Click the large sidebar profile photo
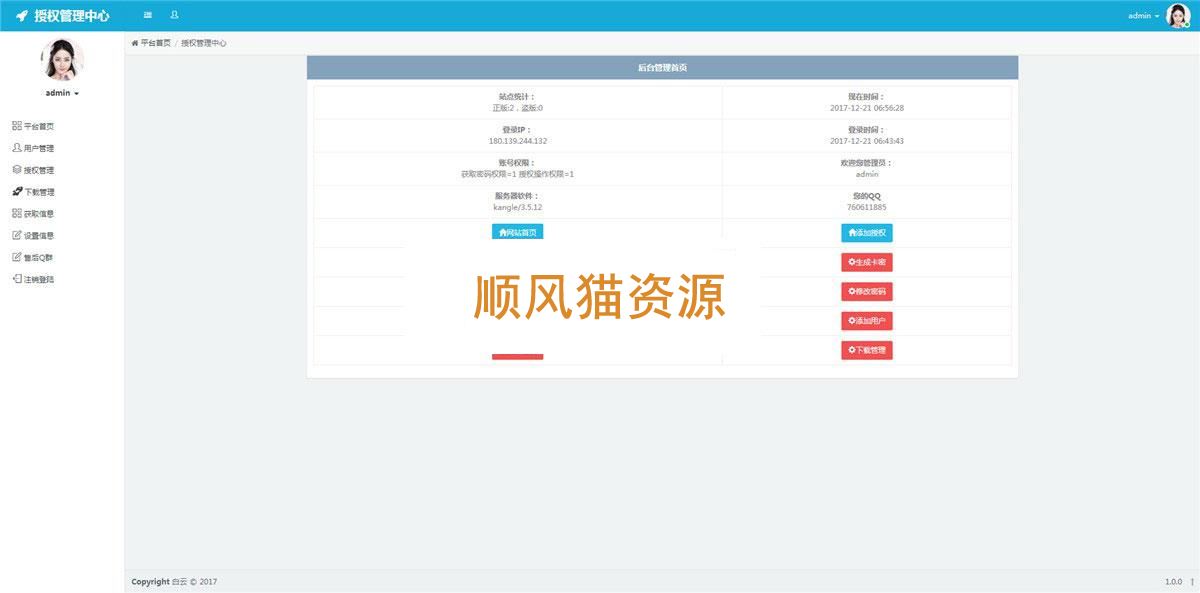This screenshot has height=593, width=1200. point(62,60)
